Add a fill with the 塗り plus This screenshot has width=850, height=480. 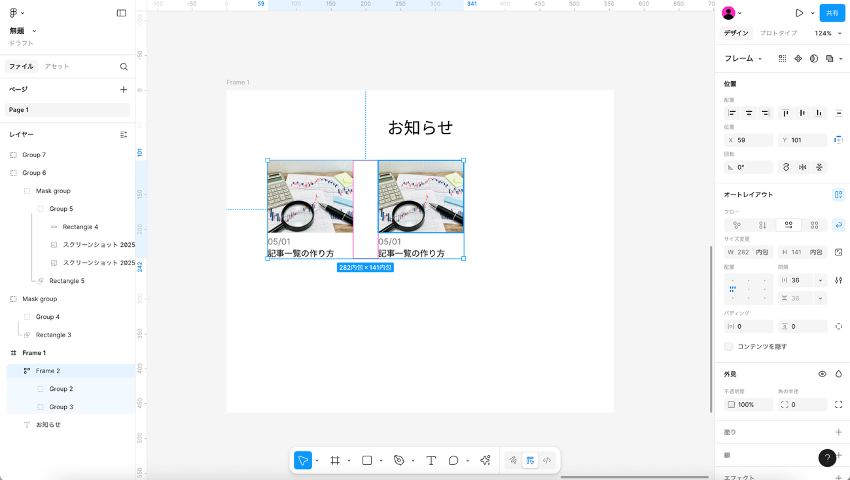click(x=839, y=432)
